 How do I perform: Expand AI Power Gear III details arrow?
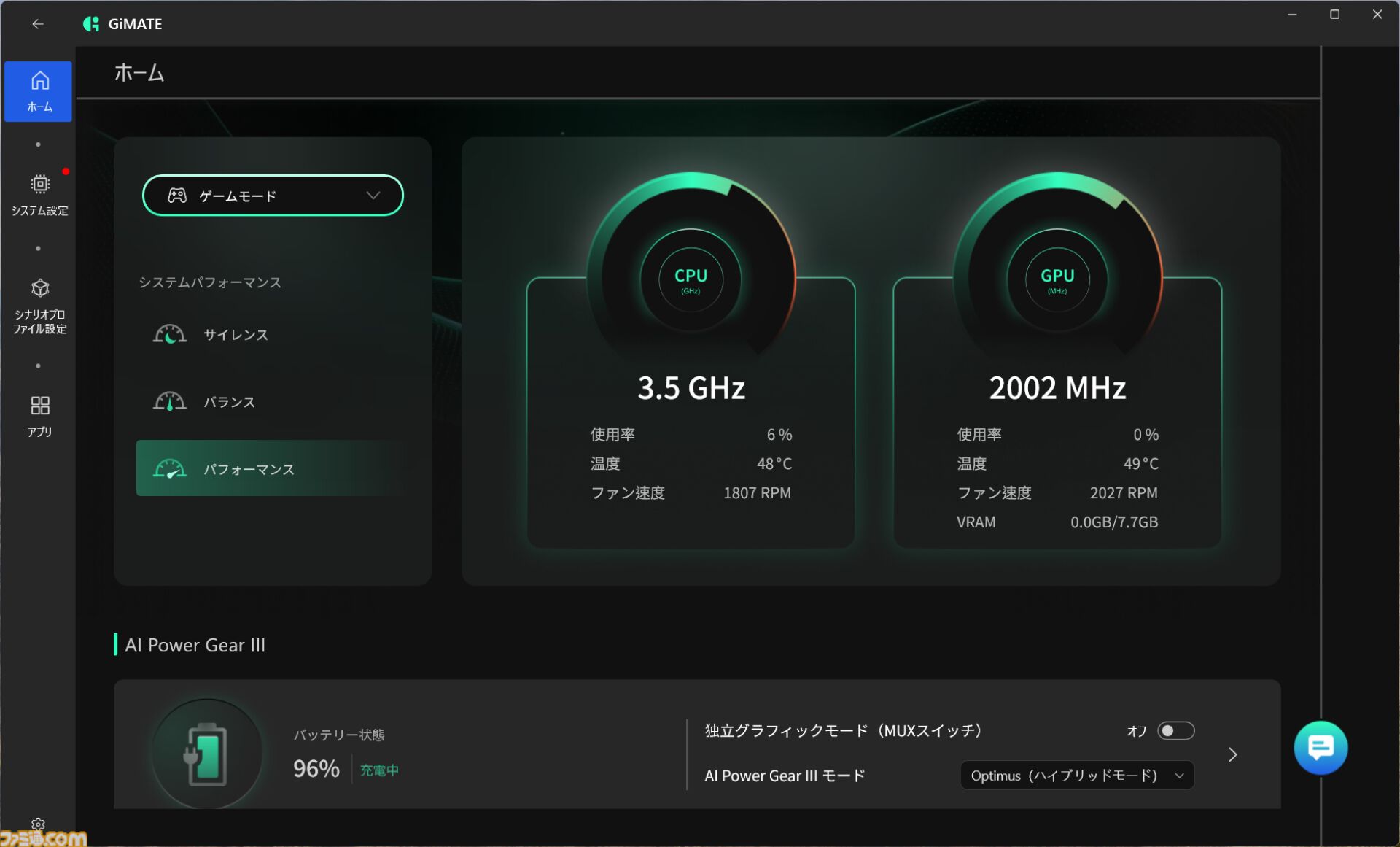1232,754
